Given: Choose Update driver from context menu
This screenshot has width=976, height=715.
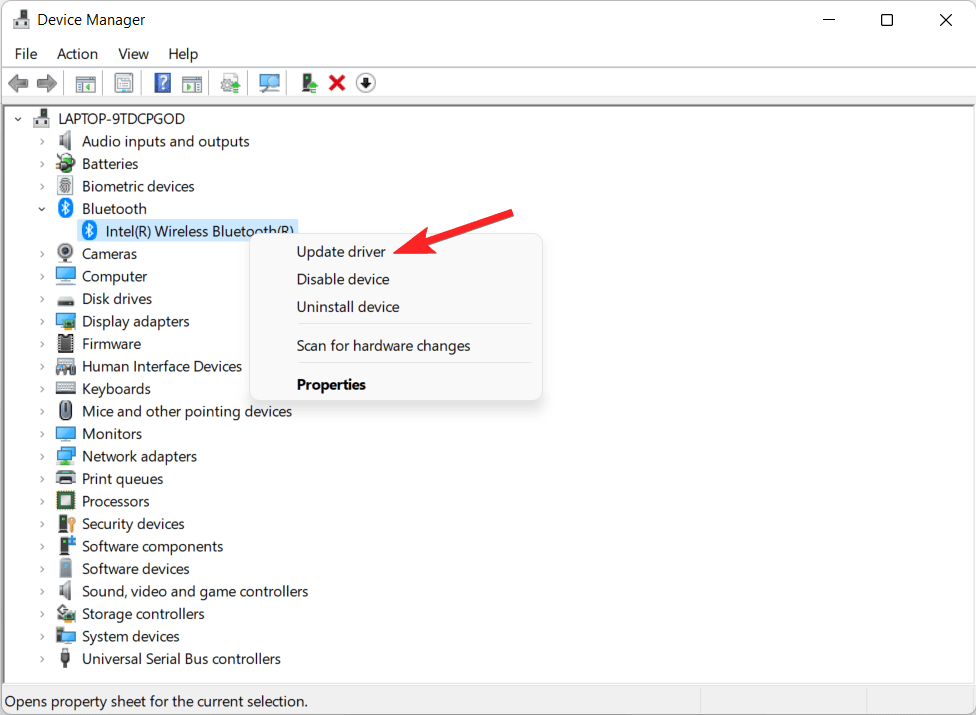Looking at the screenshot, I should [341, 252].
